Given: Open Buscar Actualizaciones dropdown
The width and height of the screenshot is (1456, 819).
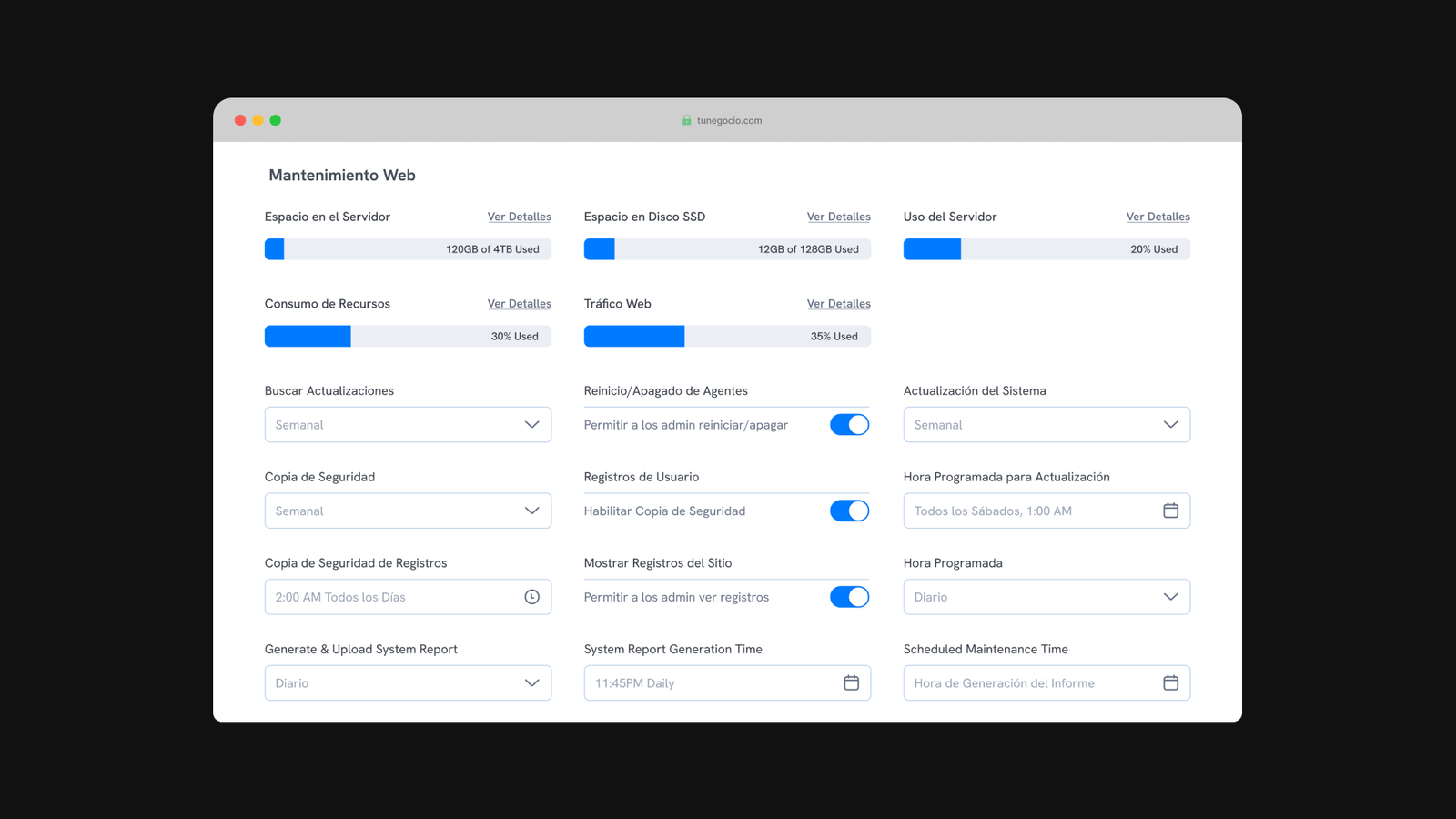Looking at the screenshot, I should click(x=408, y=425).
